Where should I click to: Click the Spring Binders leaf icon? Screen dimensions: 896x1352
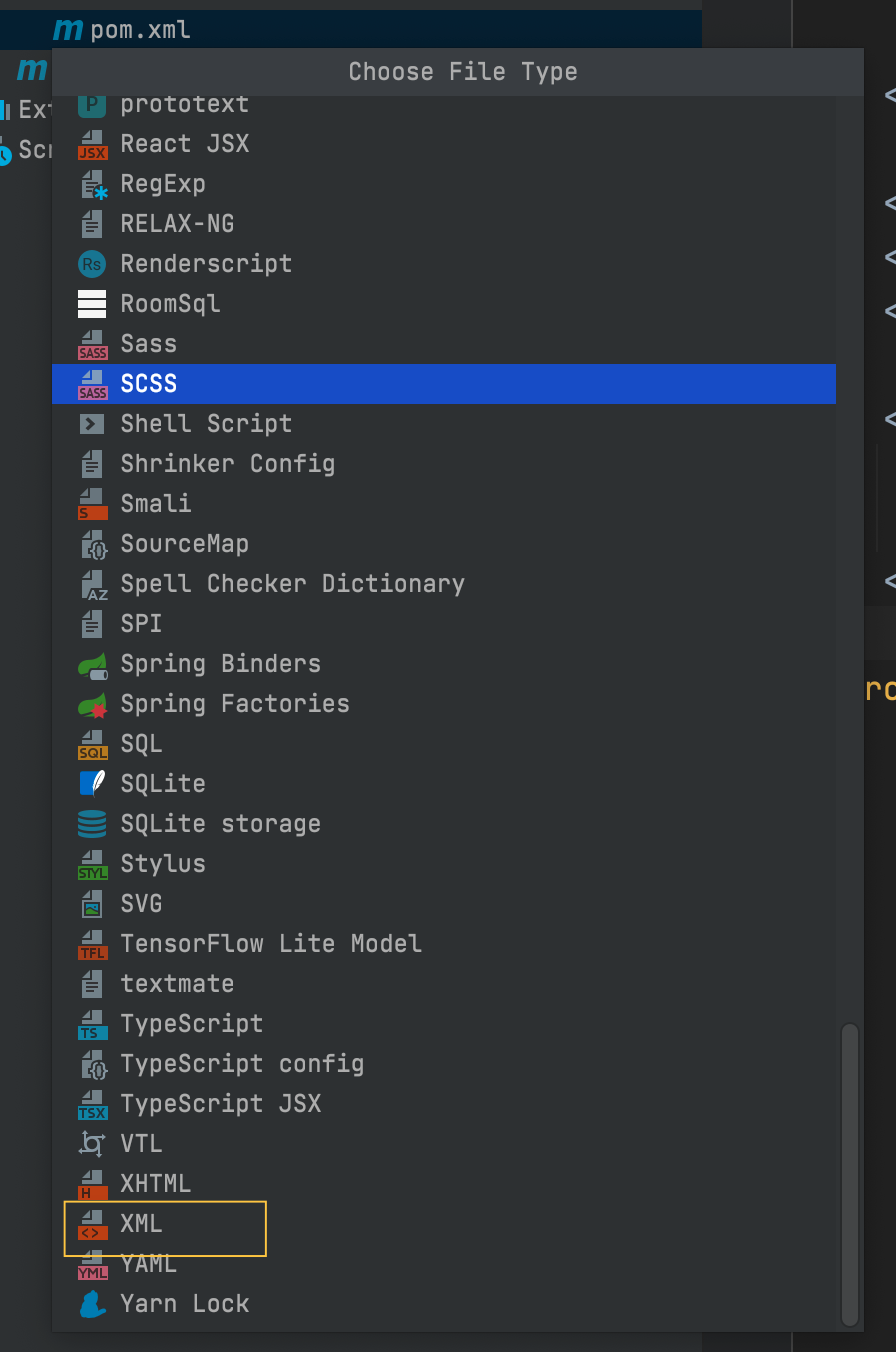point(92,664)
